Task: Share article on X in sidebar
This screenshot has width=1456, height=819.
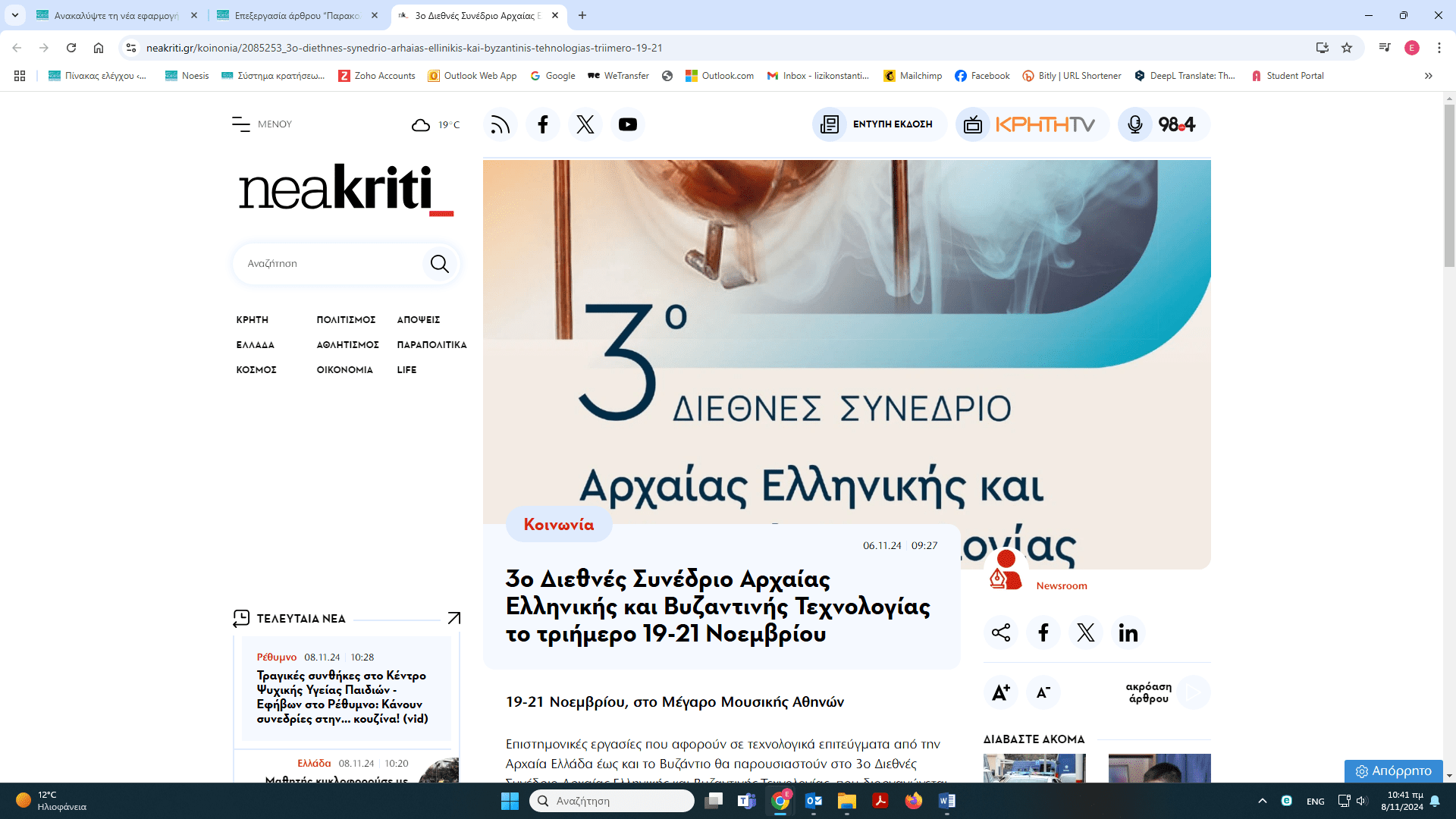Action: click(1085, 632)
